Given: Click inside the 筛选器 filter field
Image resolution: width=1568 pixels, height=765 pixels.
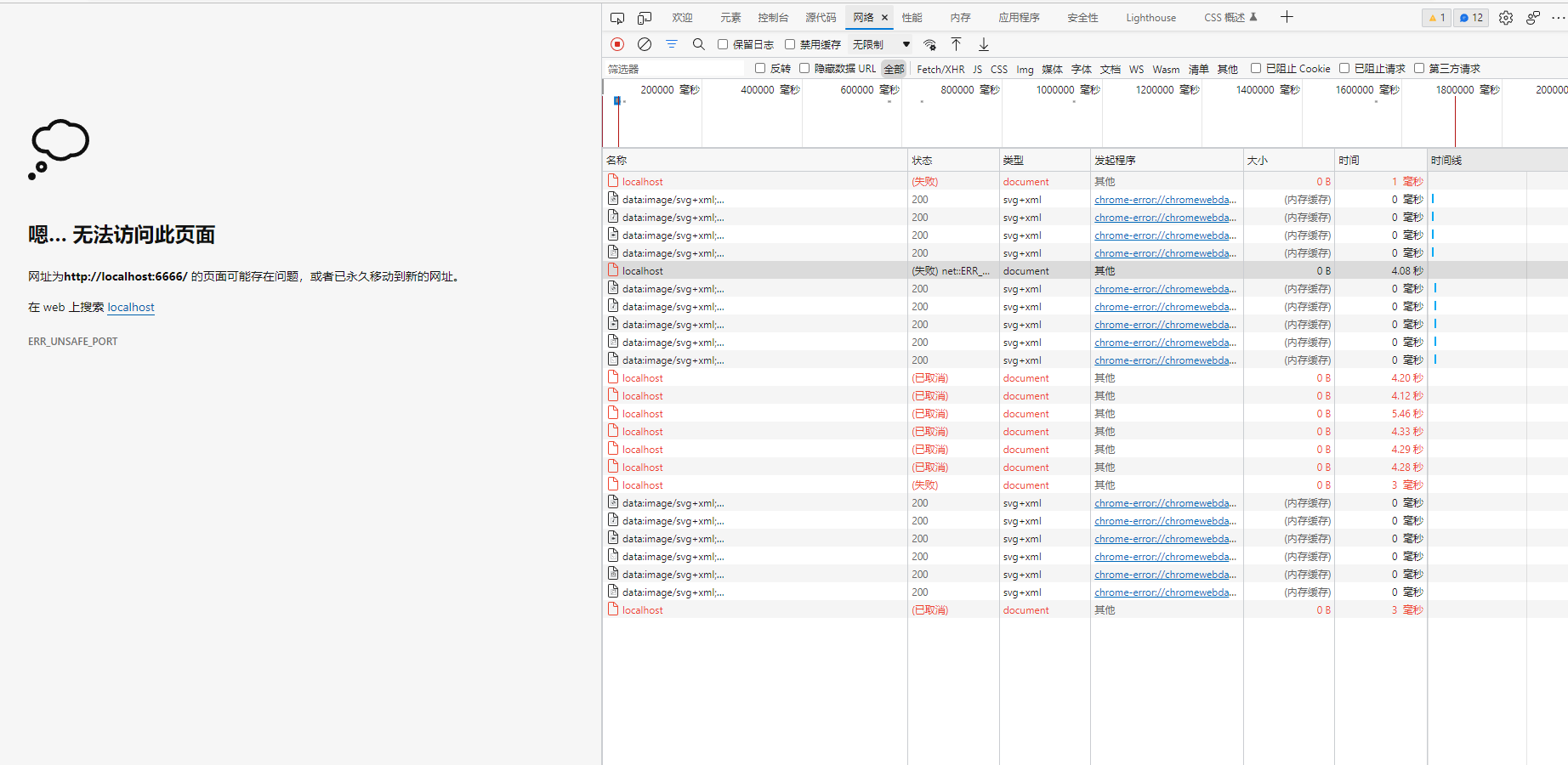Looking at the screenshot, I should tap(672, 68).
